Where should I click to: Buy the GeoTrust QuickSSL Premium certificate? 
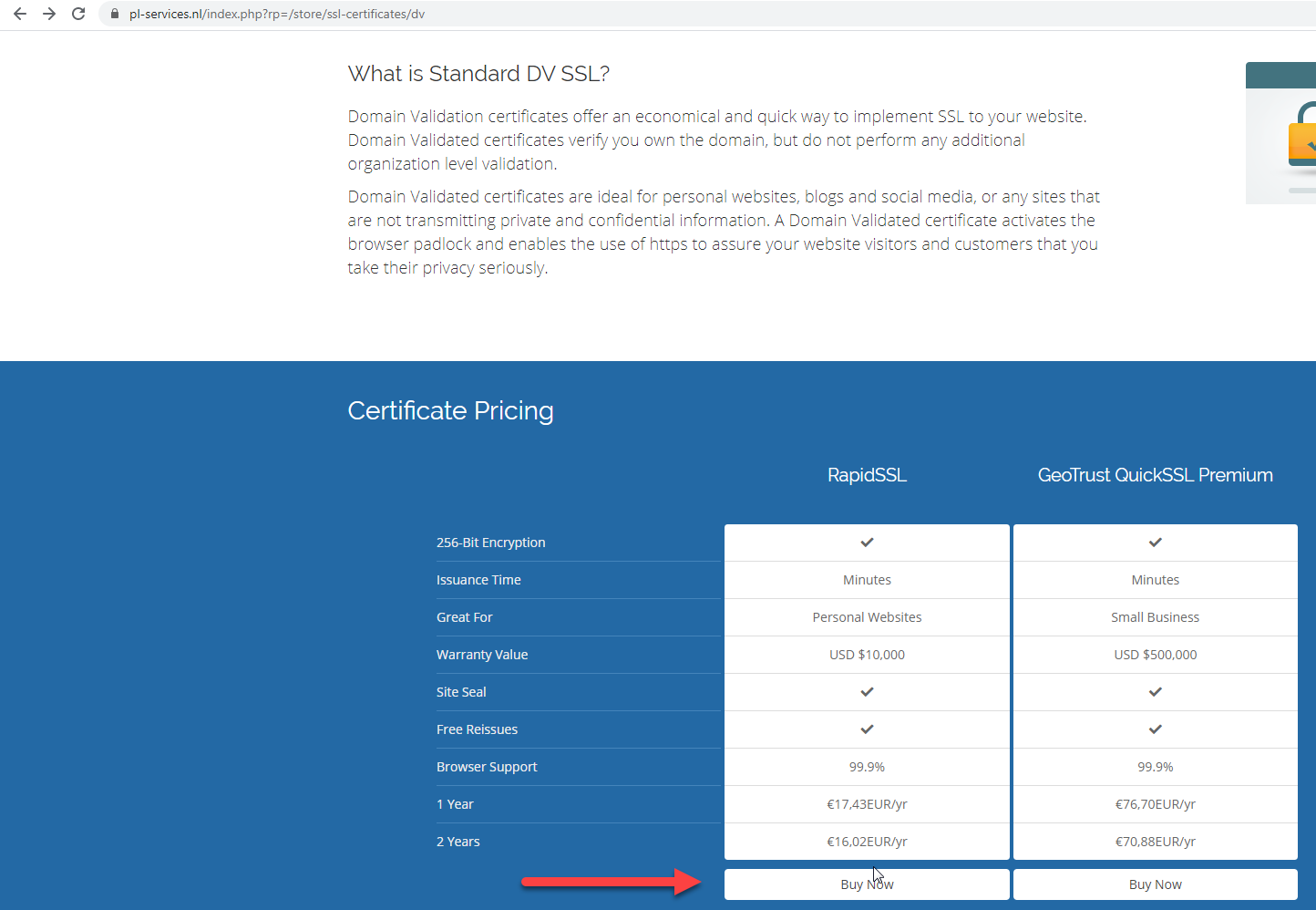coord(1156,884)
